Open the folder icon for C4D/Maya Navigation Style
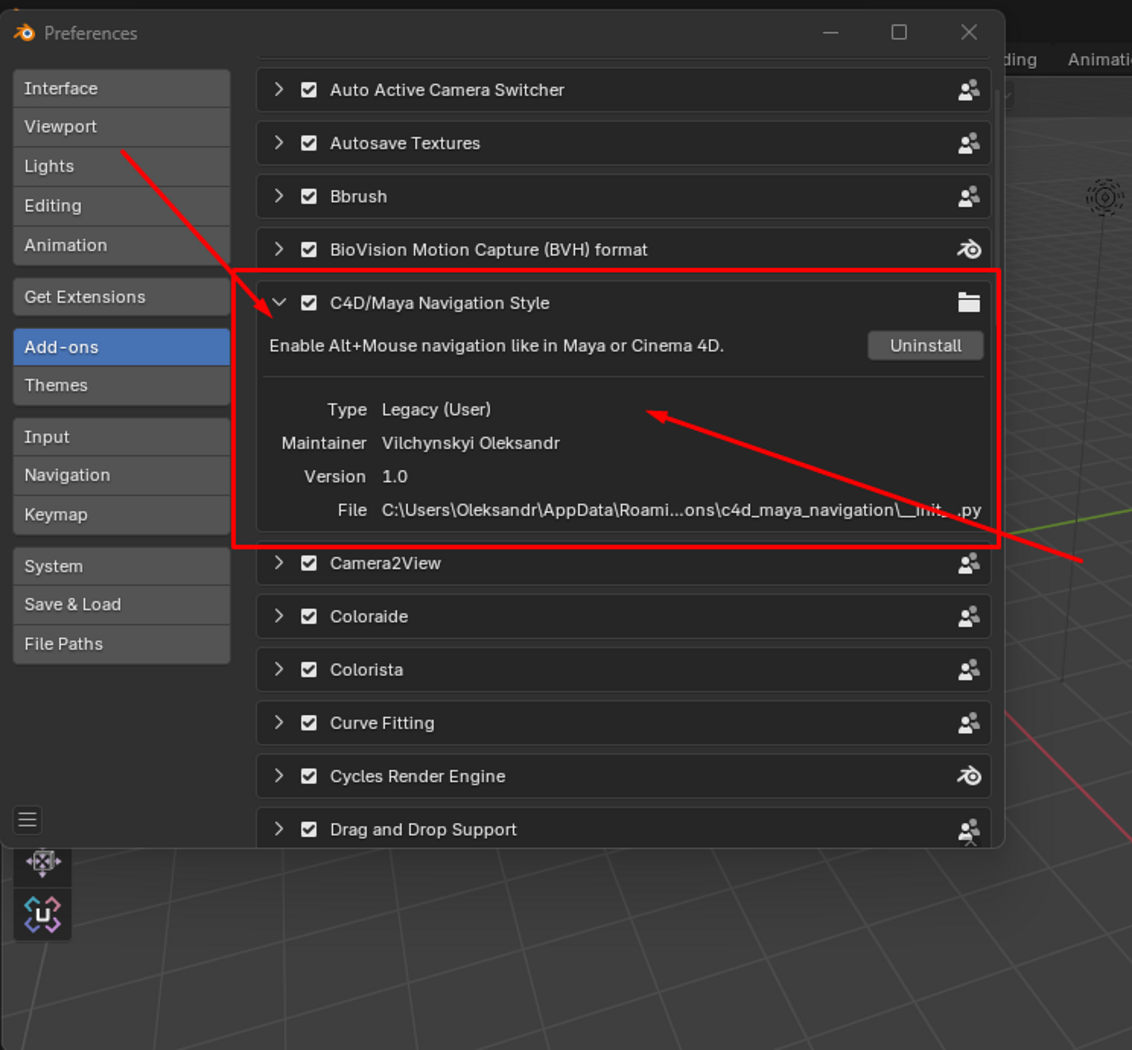Image resolution: width=1132 pixels, height=1050 pixels. click(x=969, y=303)
